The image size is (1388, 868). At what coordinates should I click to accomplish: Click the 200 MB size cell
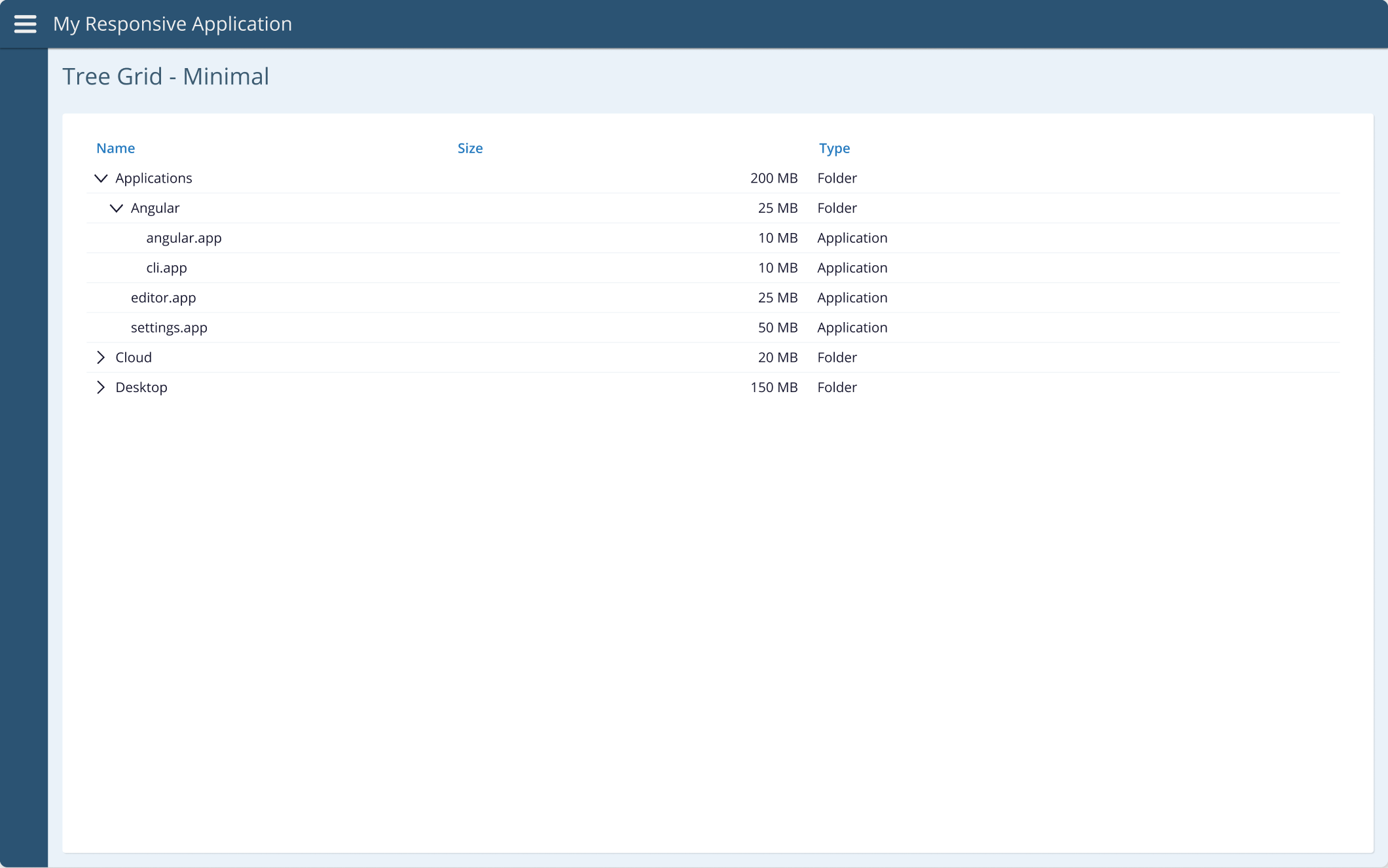pos(774,178)
